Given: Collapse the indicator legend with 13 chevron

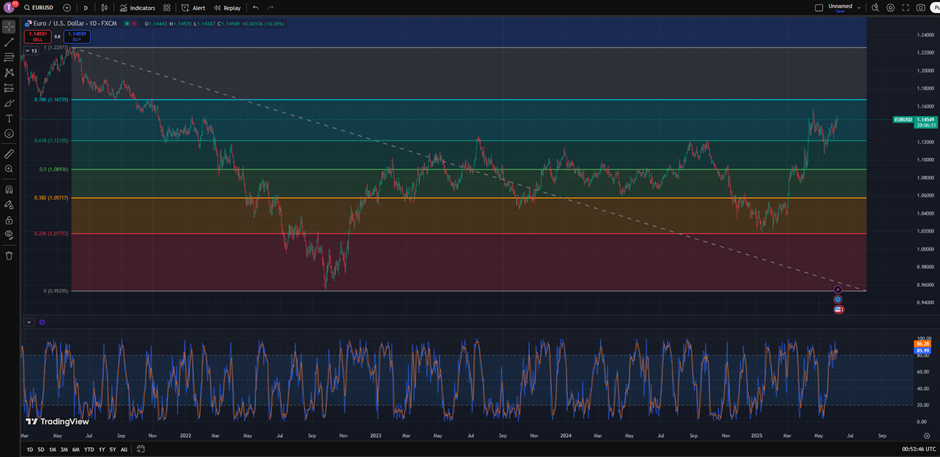Looking at the screenshot, I should coord(30,50).
